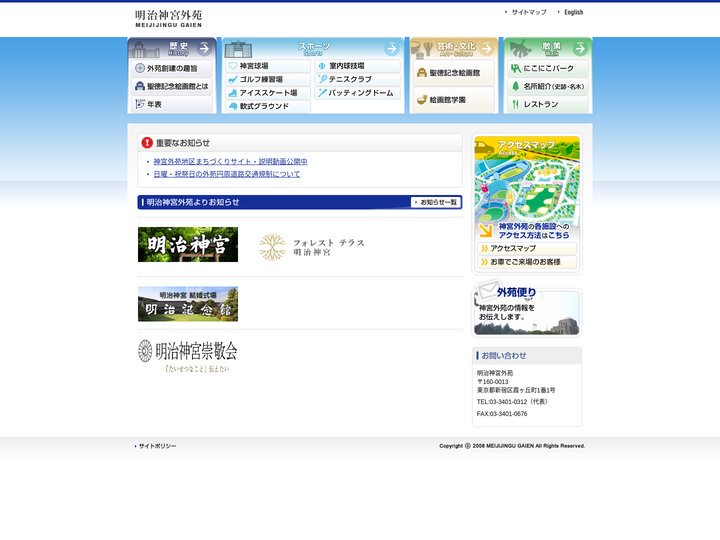The image size is (720, 540).
Task: Click the スポーツ Sports header label
Action: (x=314, y=48)
